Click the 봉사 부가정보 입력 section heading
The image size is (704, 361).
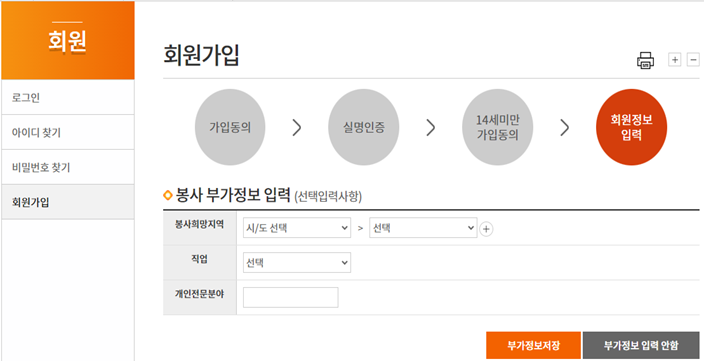pos(233,195)
